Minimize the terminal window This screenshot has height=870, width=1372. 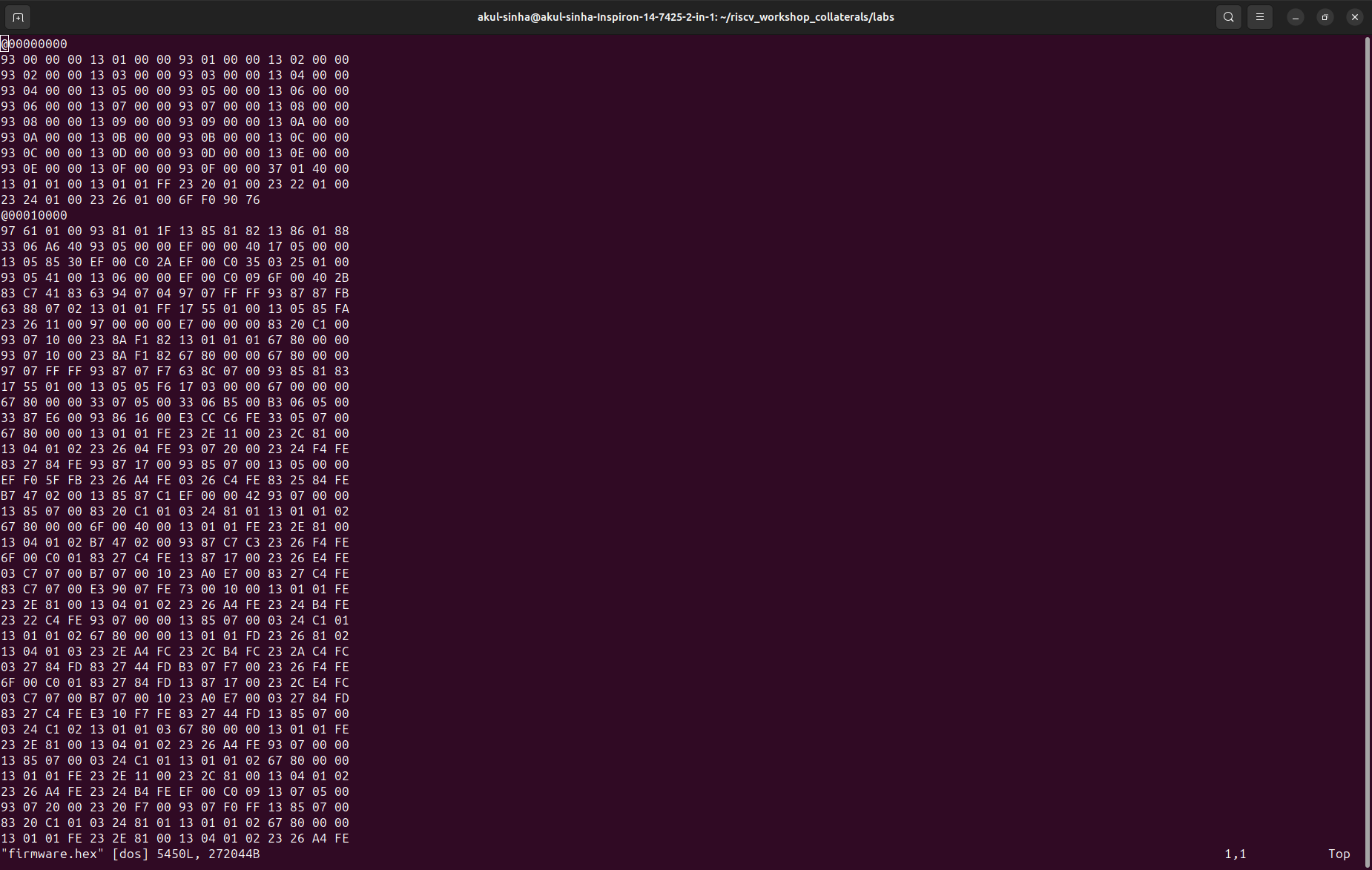tap(1295, 16)
